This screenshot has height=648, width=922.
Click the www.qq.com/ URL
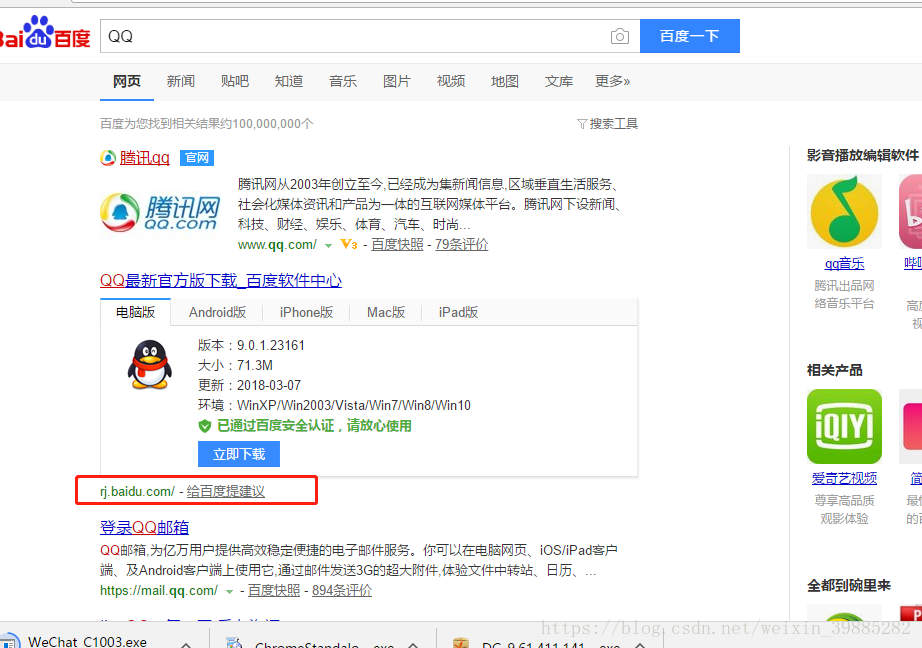277,245
